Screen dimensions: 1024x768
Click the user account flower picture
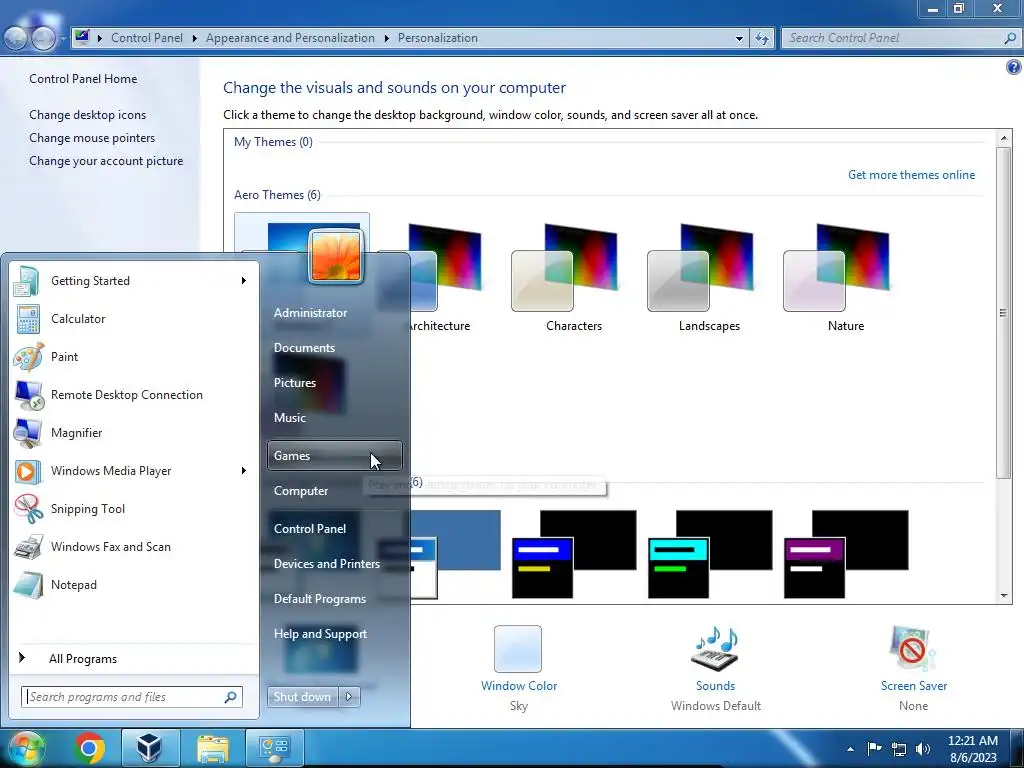tap(335, 257)
